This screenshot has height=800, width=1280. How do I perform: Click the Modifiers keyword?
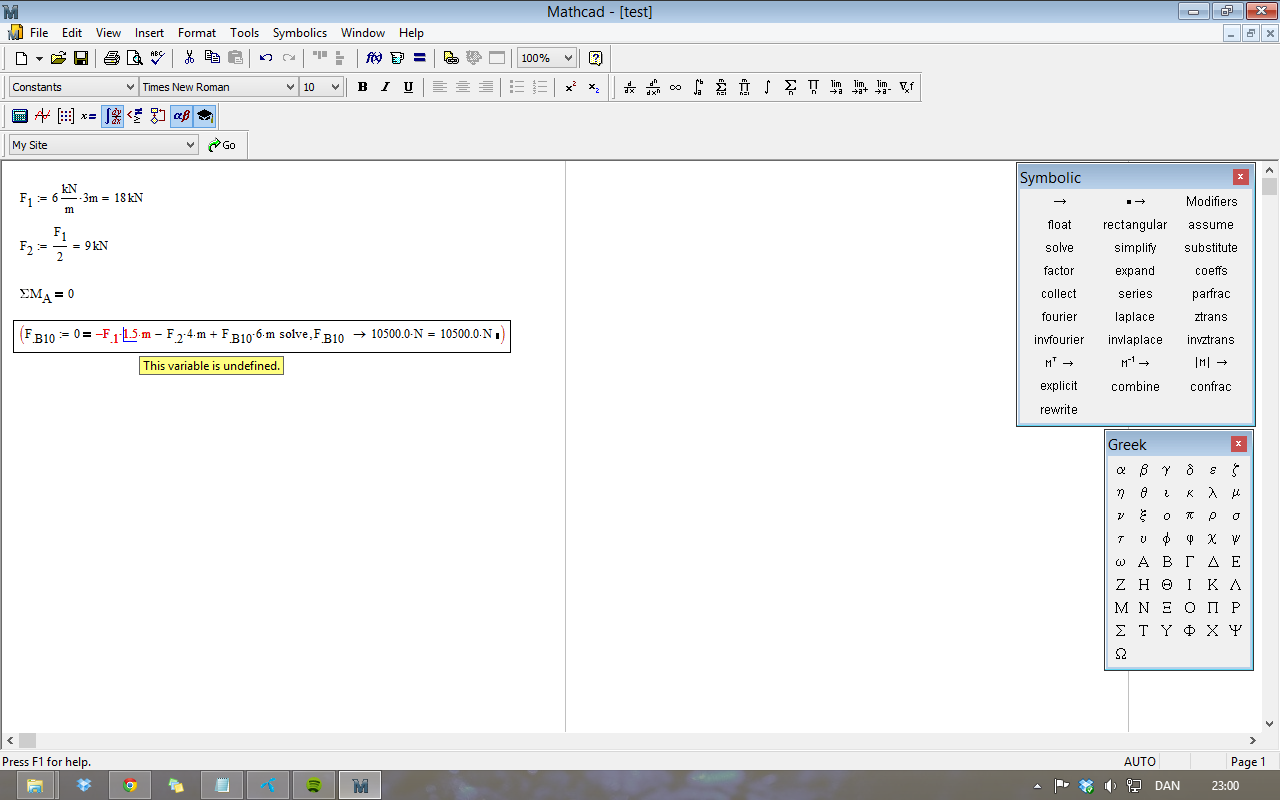(x=1211, y=201)
